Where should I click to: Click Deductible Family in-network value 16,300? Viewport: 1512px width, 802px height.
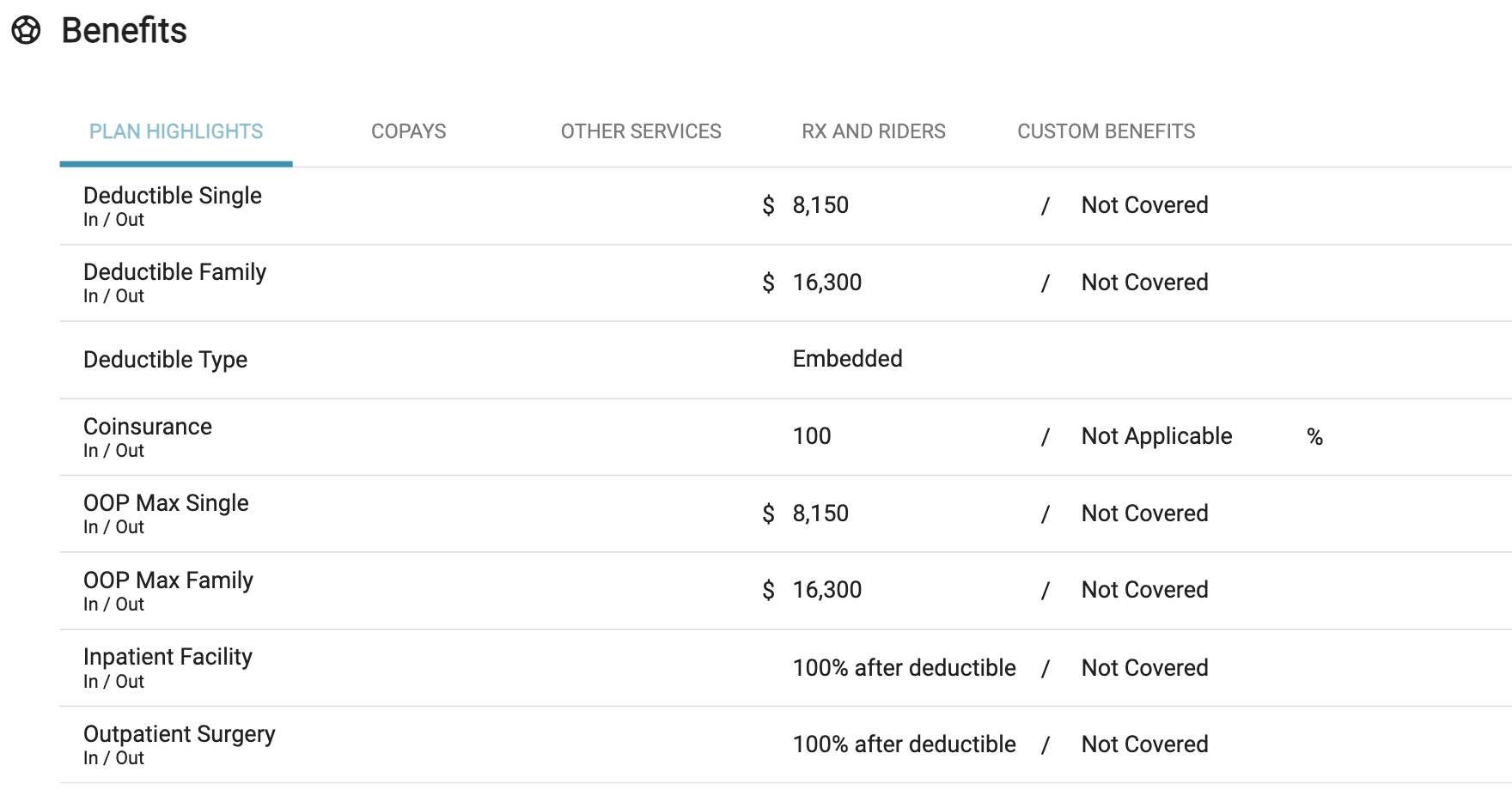point(827,283)
